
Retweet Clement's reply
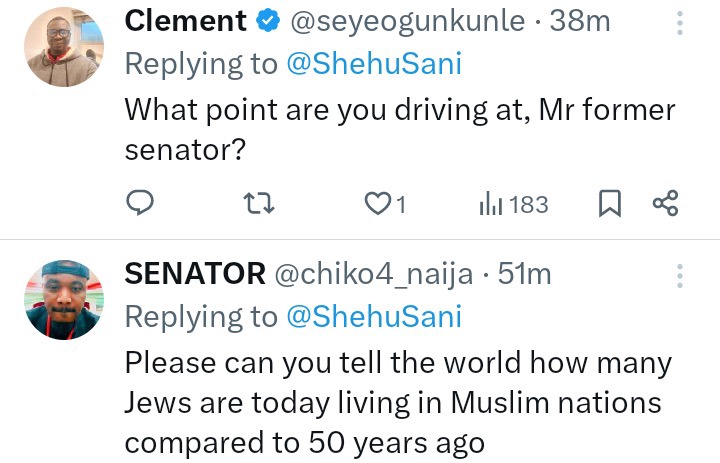click(x=259, y=204)
